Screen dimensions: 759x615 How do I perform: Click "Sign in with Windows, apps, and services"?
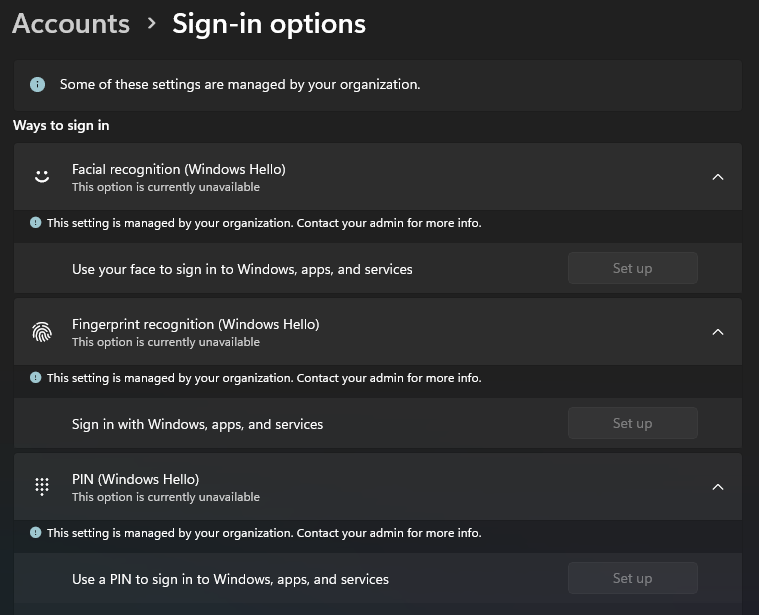(x=197, y=424)
